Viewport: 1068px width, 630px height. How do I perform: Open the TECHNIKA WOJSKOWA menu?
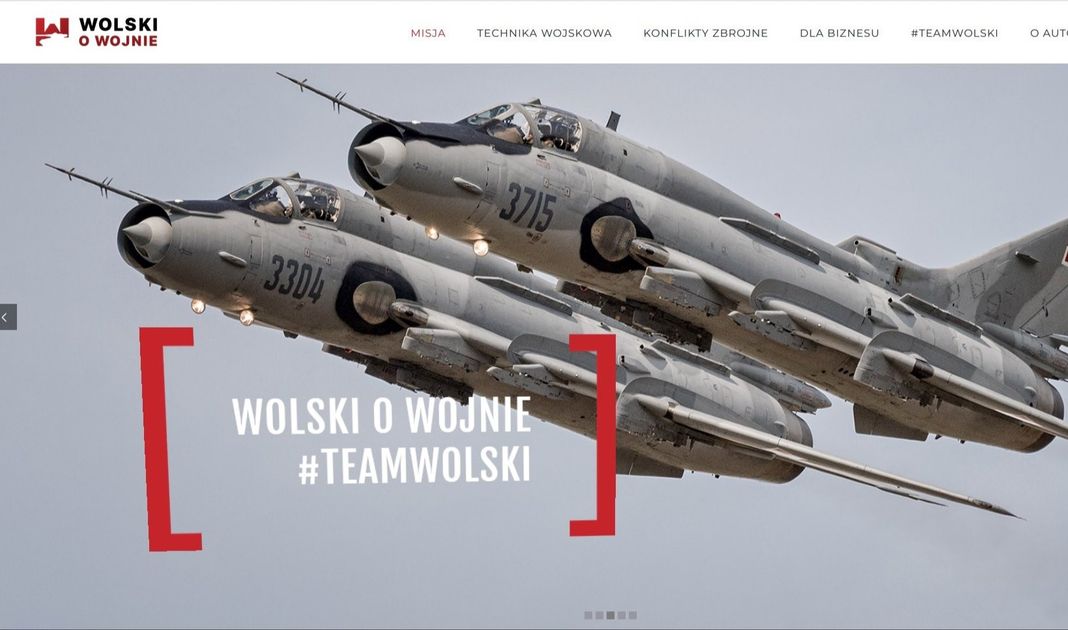click(x=544, y=33)
